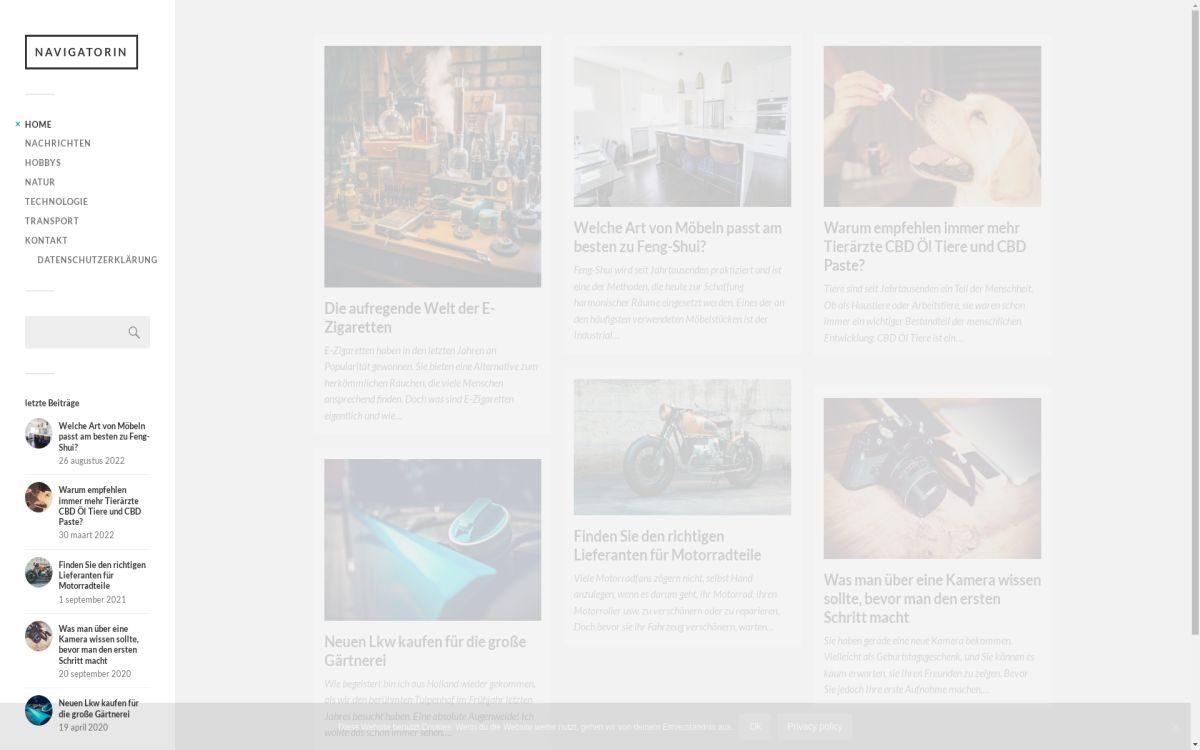This screenshot has height=750, width=1200.
Task: Open the 'Welche Art von Möbeln' article headline
Action: coord(677,237)
